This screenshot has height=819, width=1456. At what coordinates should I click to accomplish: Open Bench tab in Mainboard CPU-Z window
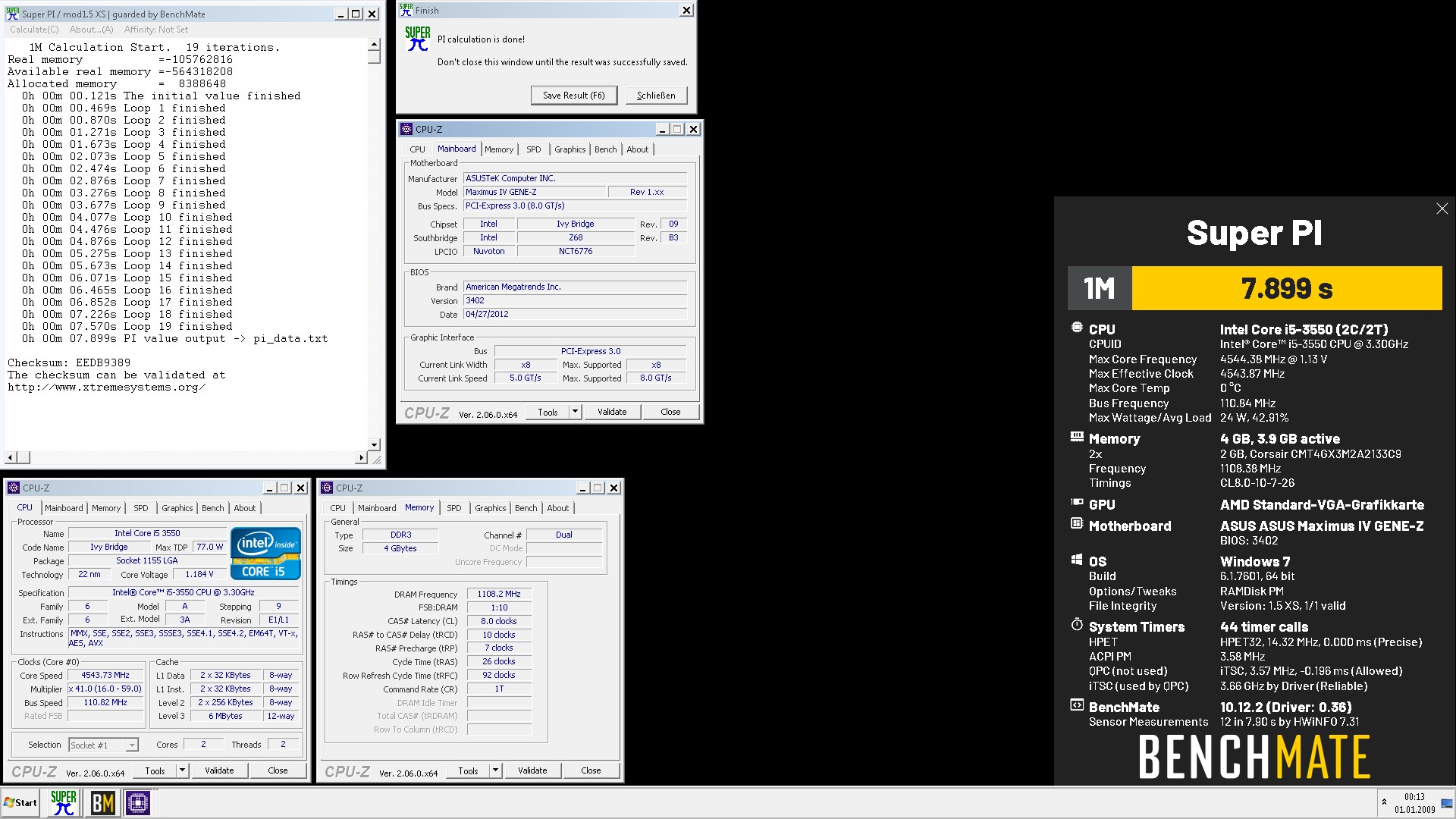(x=605, y=149)
